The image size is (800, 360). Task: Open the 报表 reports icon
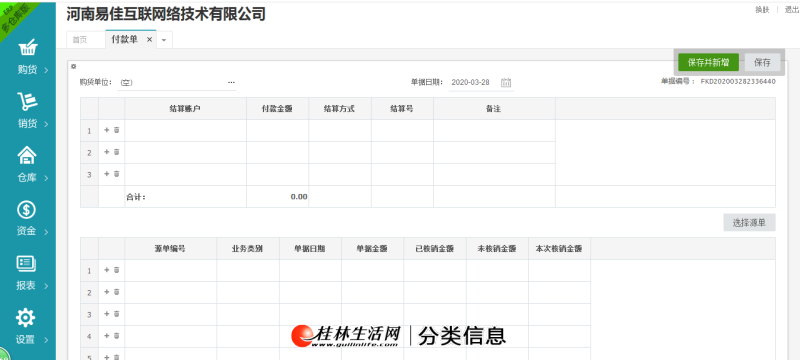[26, 264]
